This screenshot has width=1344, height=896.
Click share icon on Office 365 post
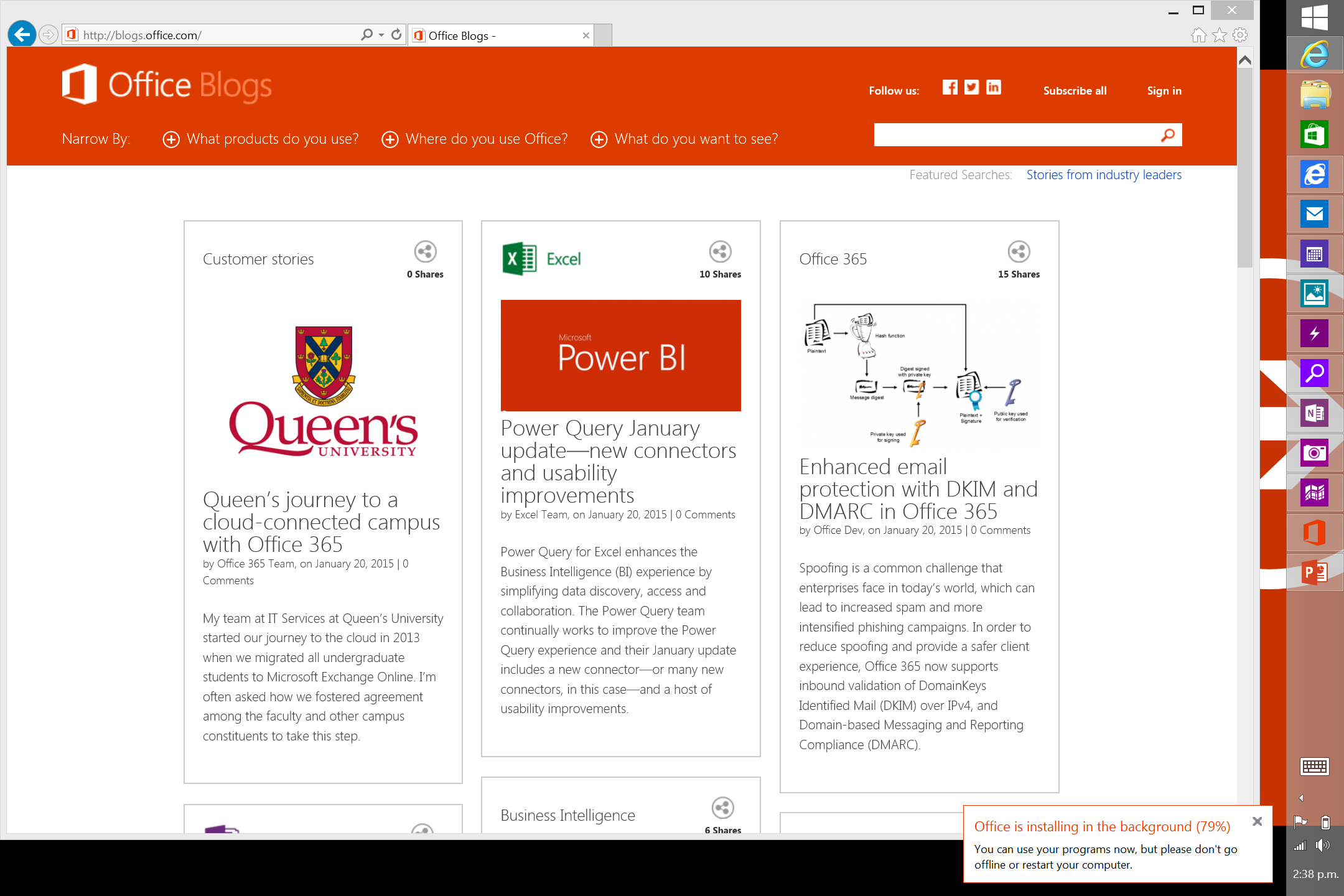pos(1019,252)
